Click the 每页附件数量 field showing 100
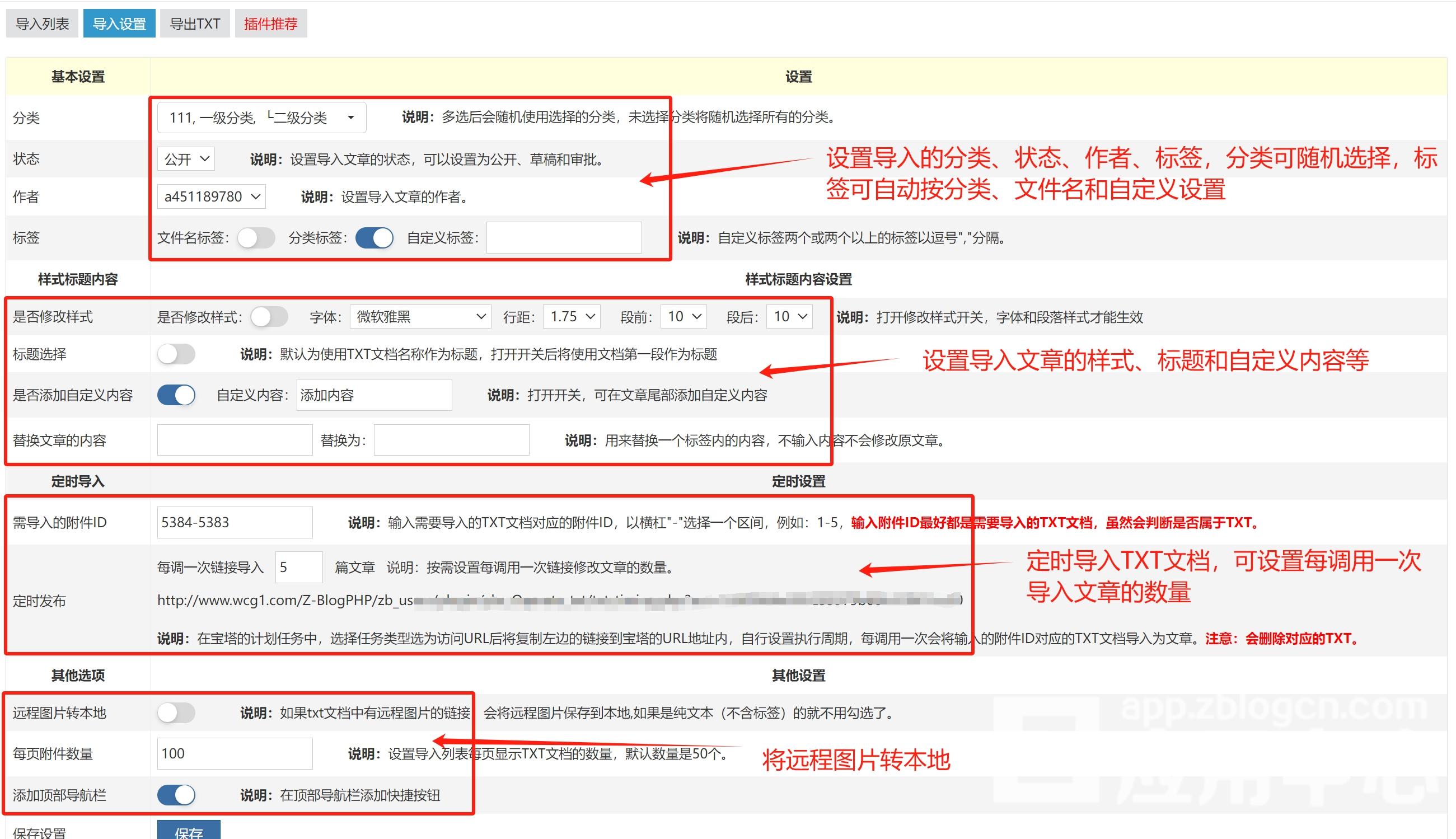This screenshot has height=839, width=1456. [235, 753]
